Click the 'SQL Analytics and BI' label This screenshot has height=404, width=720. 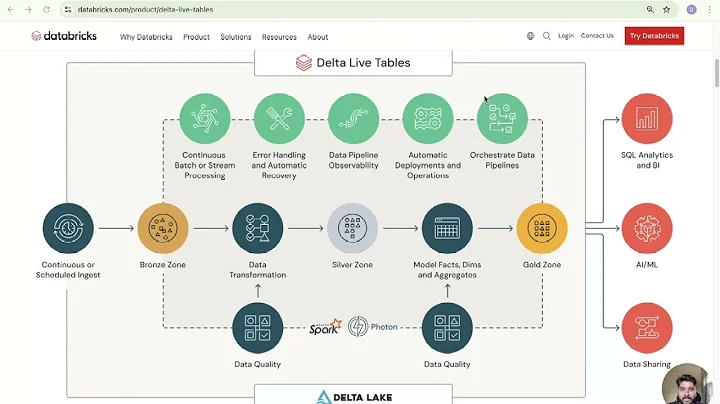(x=647, y=160)
